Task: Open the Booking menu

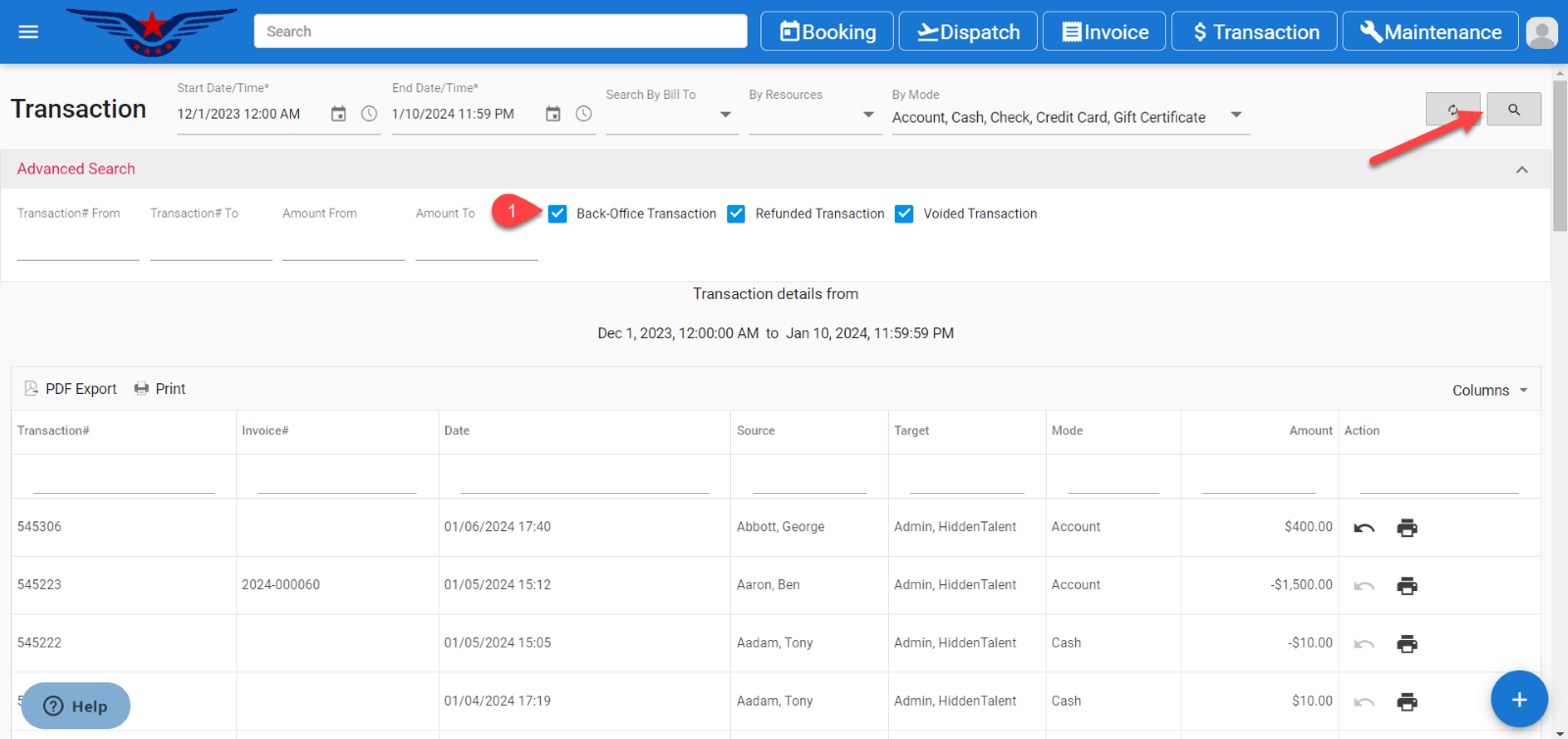Action: click(x=827, y=31)
